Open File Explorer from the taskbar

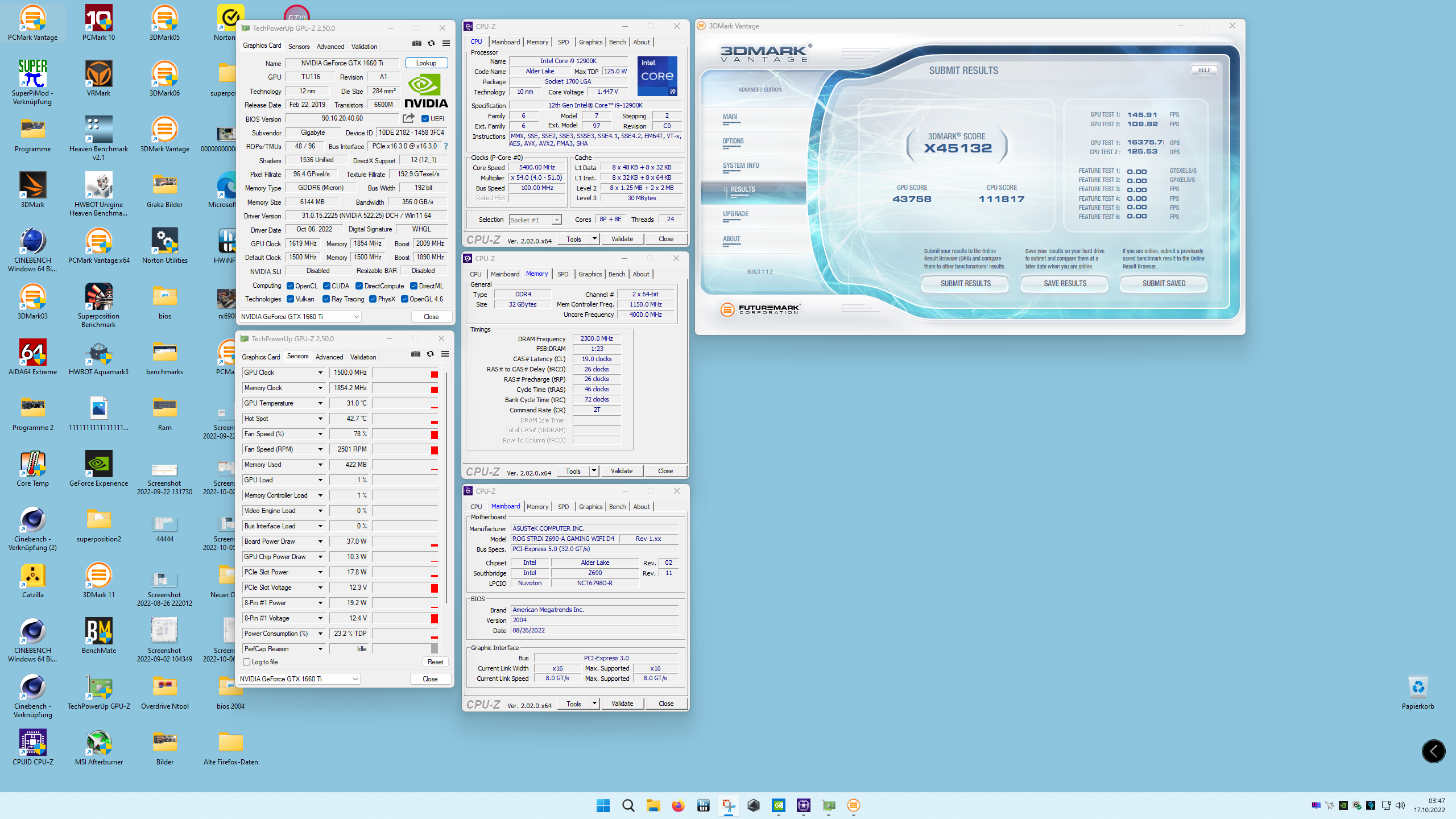click(653, 805)
